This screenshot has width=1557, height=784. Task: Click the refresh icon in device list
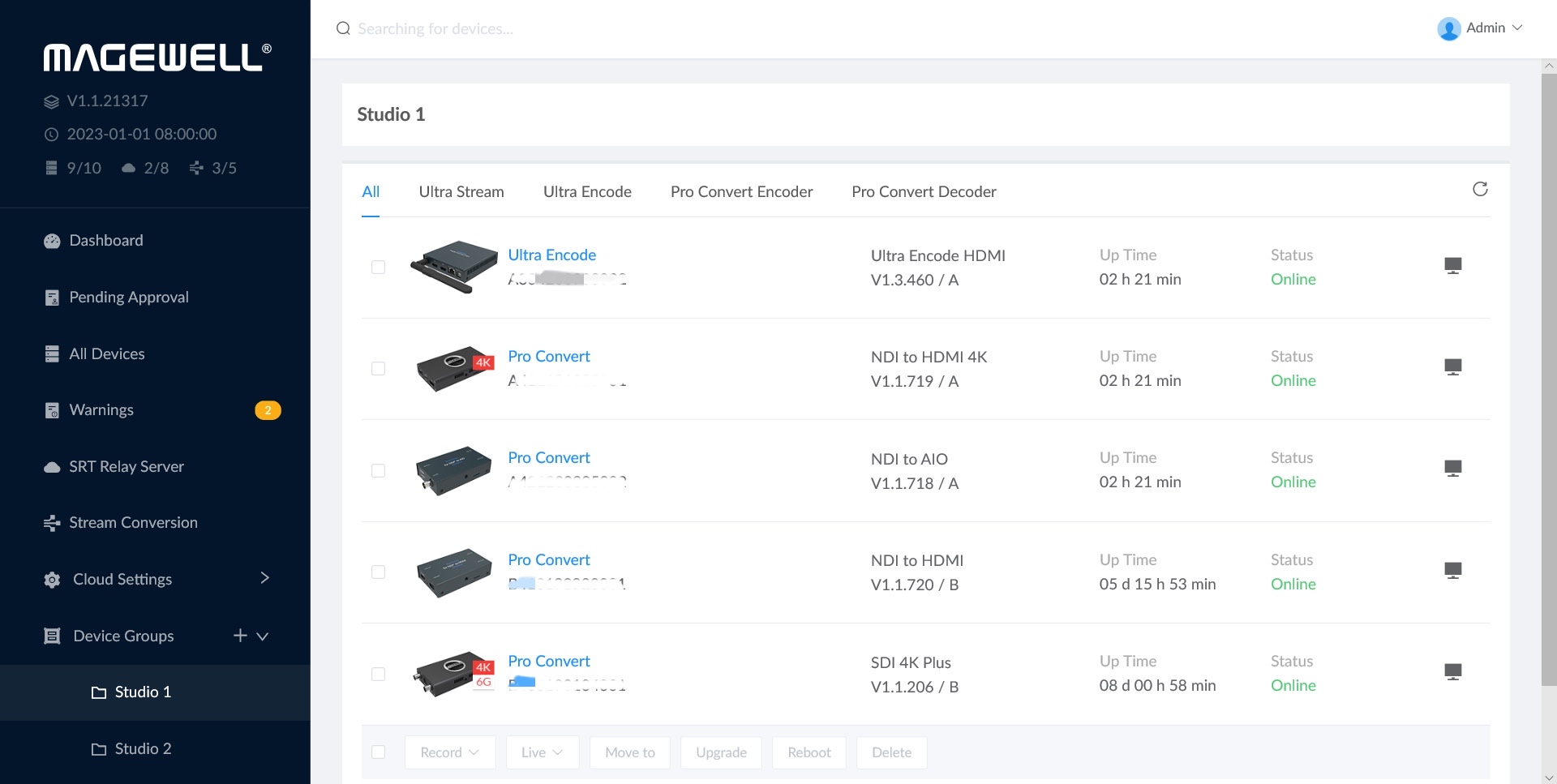coord(1480,190)
